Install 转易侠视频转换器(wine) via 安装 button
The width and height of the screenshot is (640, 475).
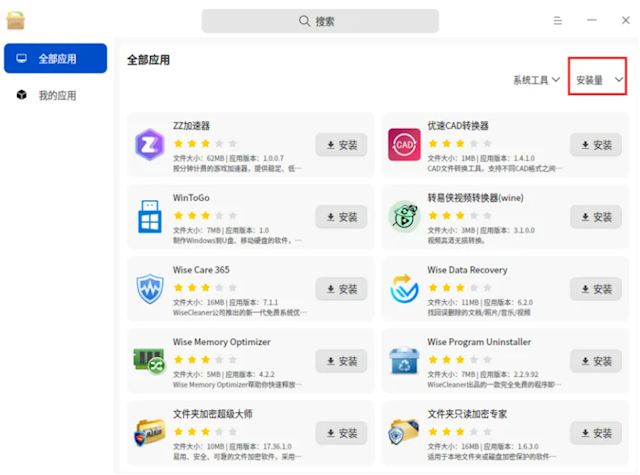click(596, 217)
